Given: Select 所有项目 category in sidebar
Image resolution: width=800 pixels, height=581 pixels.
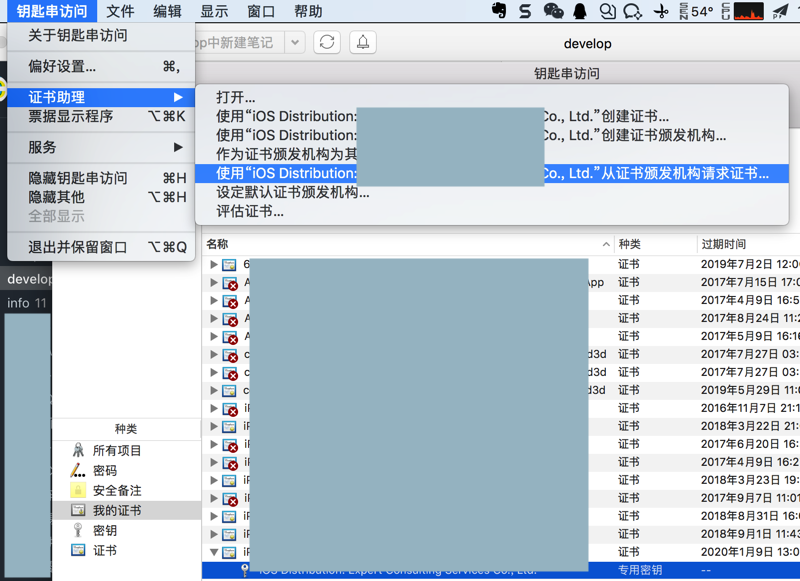Looking at the screenshot, I should click(127, 450).
